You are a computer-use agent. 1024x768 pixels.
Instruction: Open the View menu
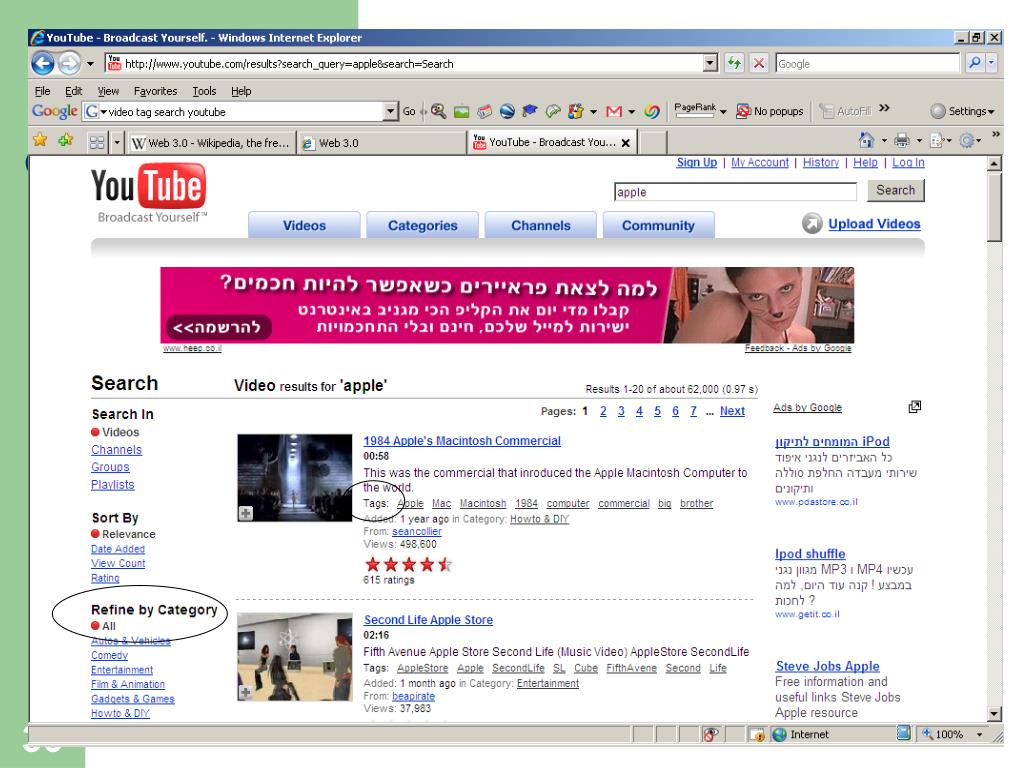pos(108,91)
